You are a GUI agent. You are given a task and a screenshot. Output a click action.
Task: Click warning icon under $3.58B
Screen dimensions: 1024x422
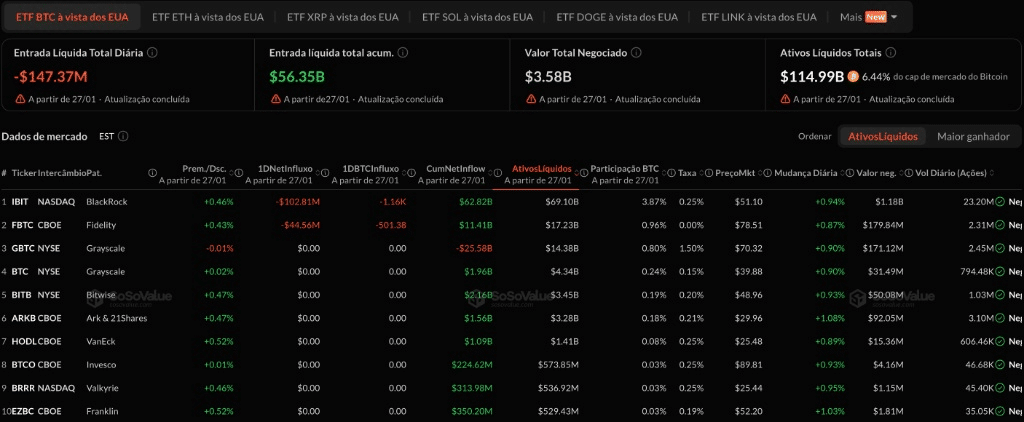(x=530, y=99)
